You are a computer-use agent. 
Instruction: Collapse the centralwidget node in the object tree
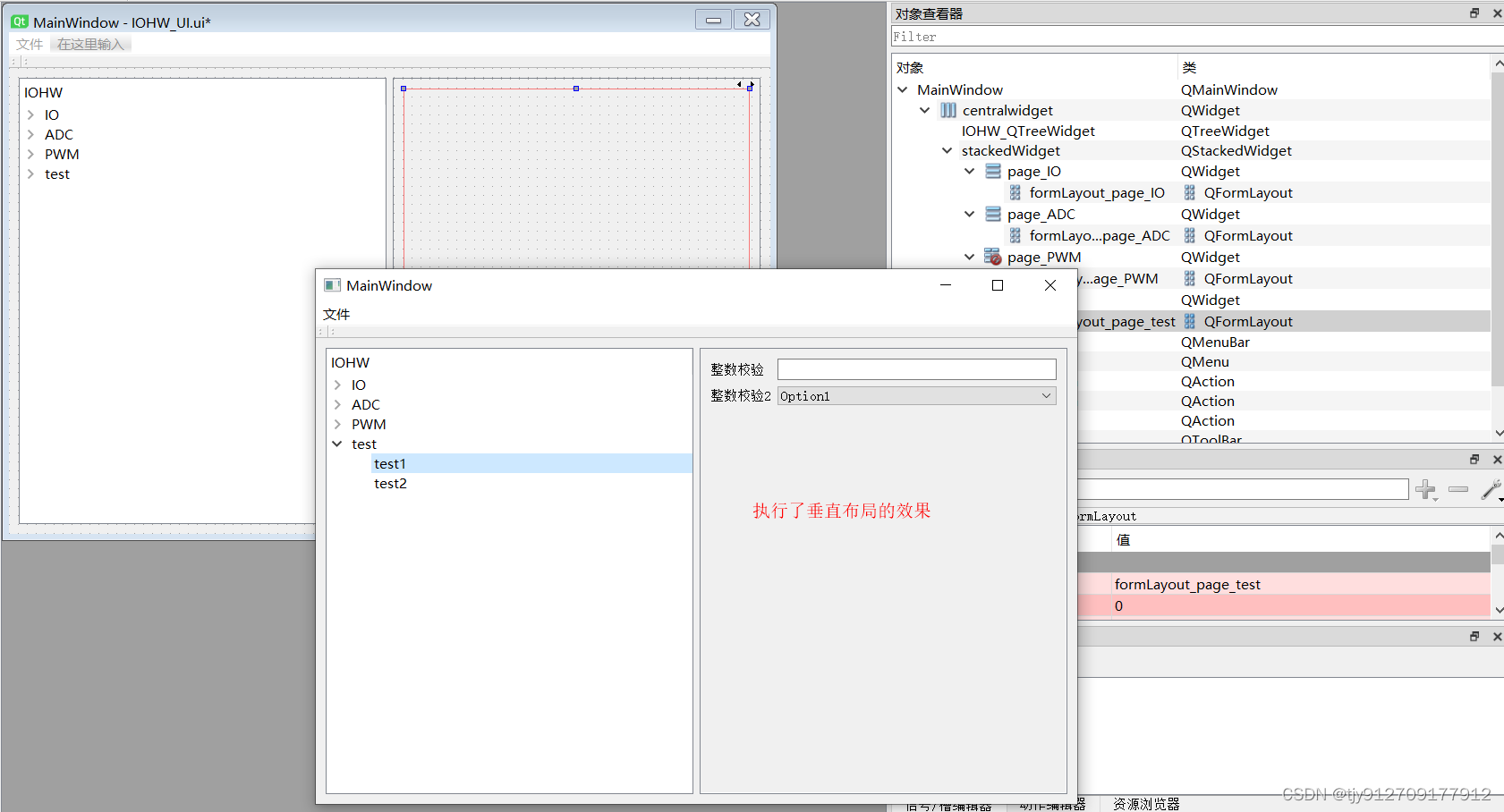coord(925,110)
